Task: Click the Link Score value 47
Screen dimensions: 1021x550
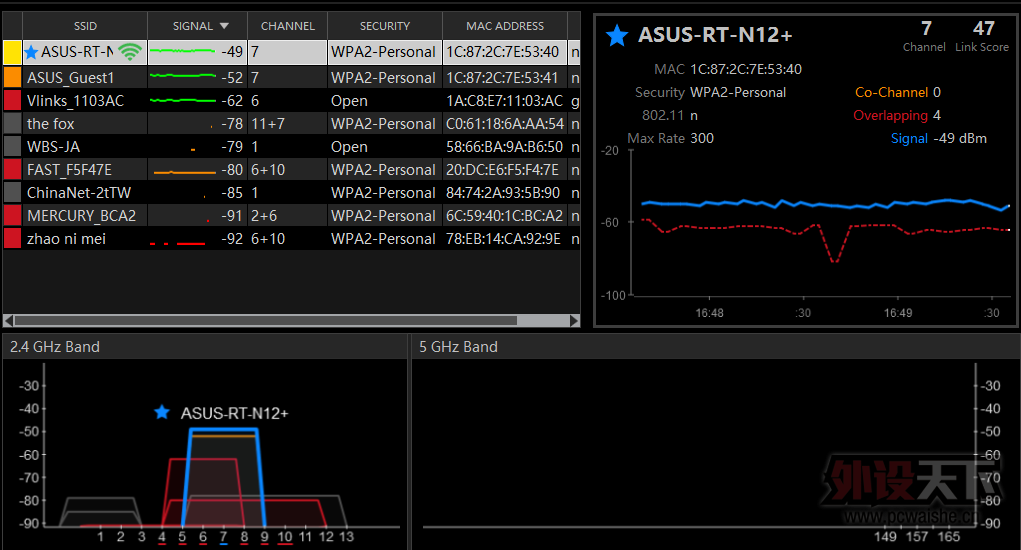Action: coord(983,28)
